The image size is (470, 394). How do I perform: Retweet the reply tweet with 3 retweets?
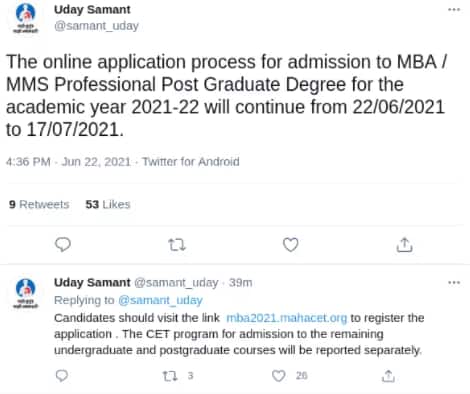click(170, 376)
